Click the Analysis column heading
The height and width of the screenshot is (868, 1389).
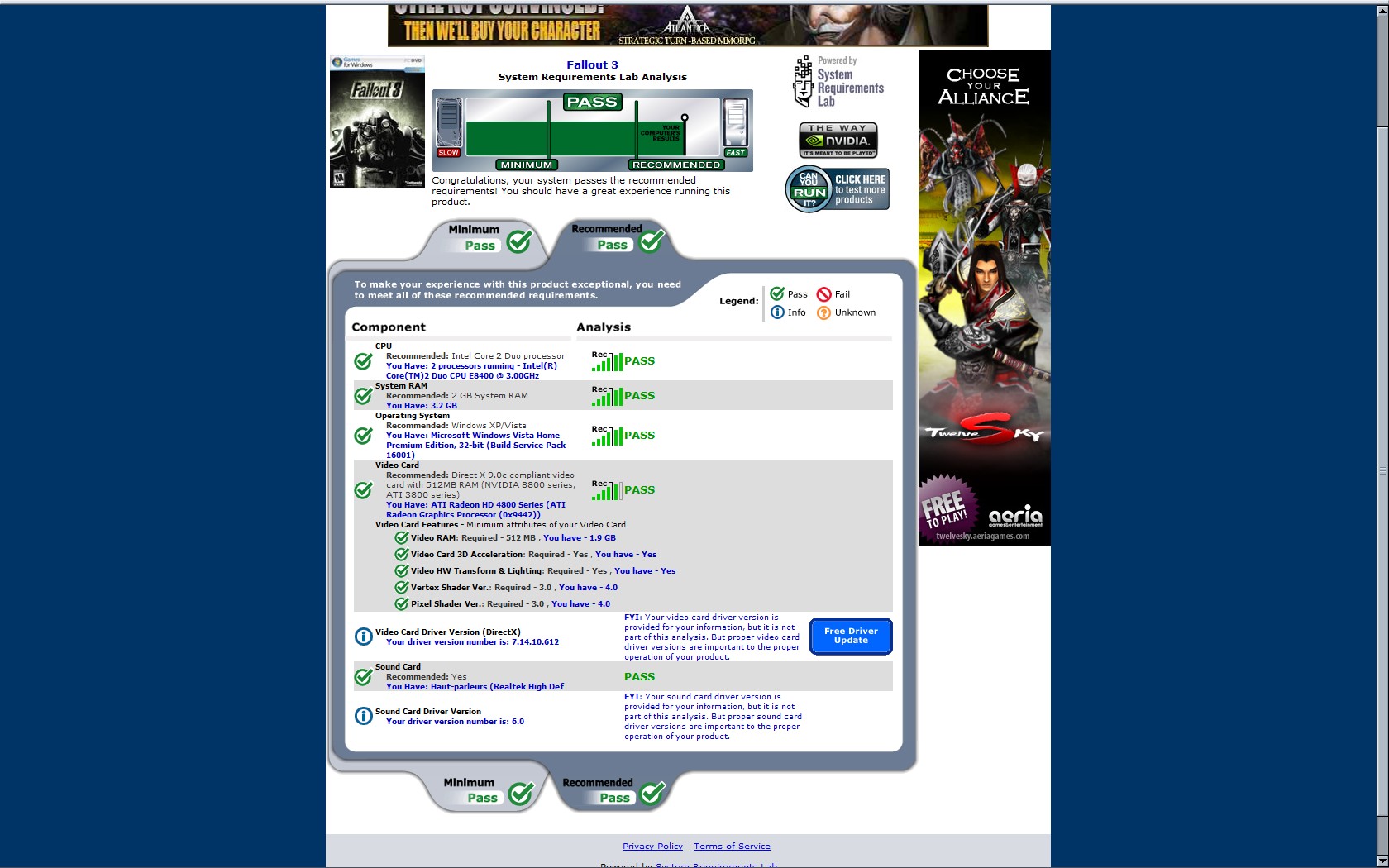click(604, 327)
